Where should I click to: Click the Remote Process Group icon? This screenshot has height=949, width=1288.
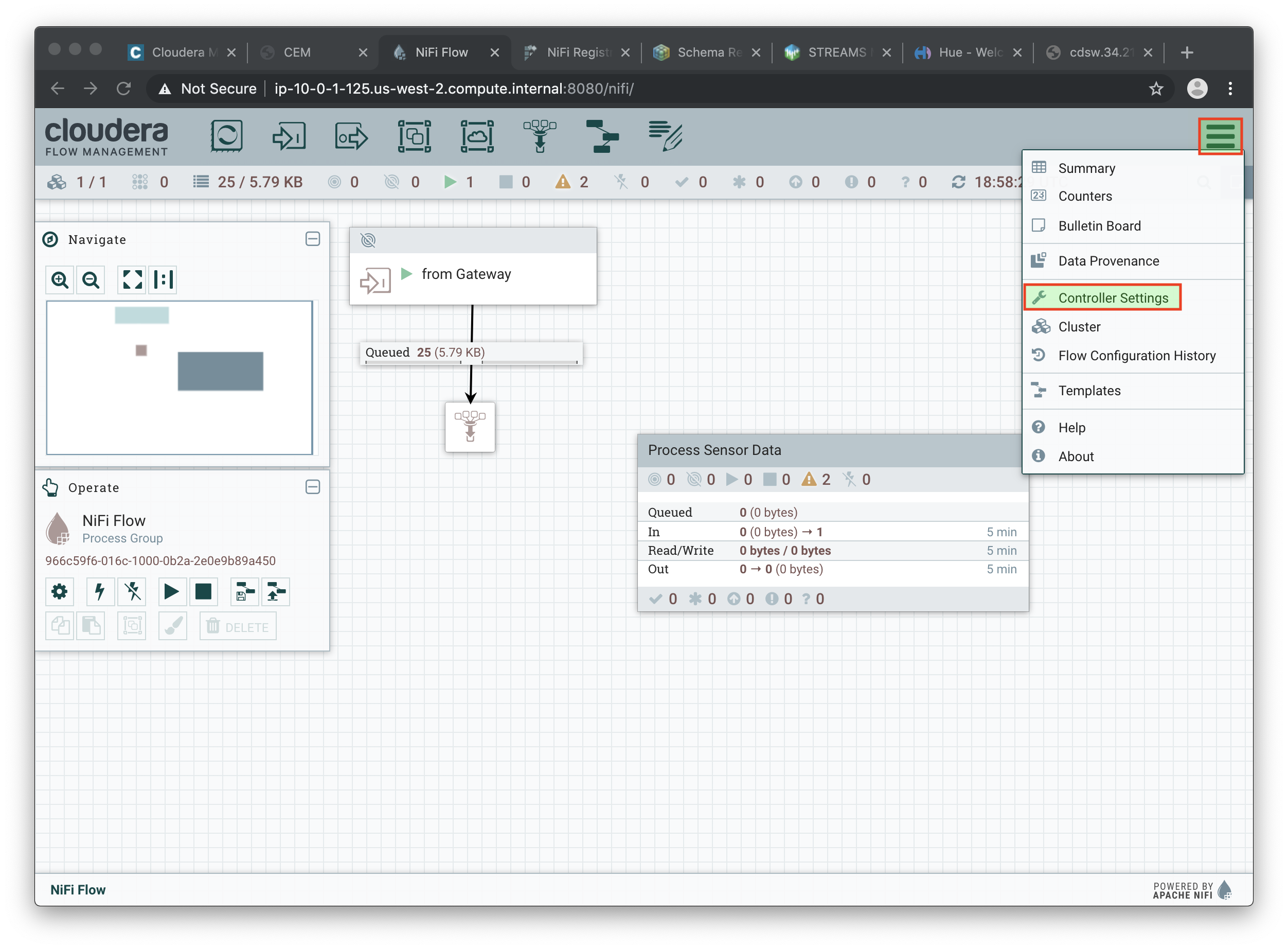click(x=477, y=136)
